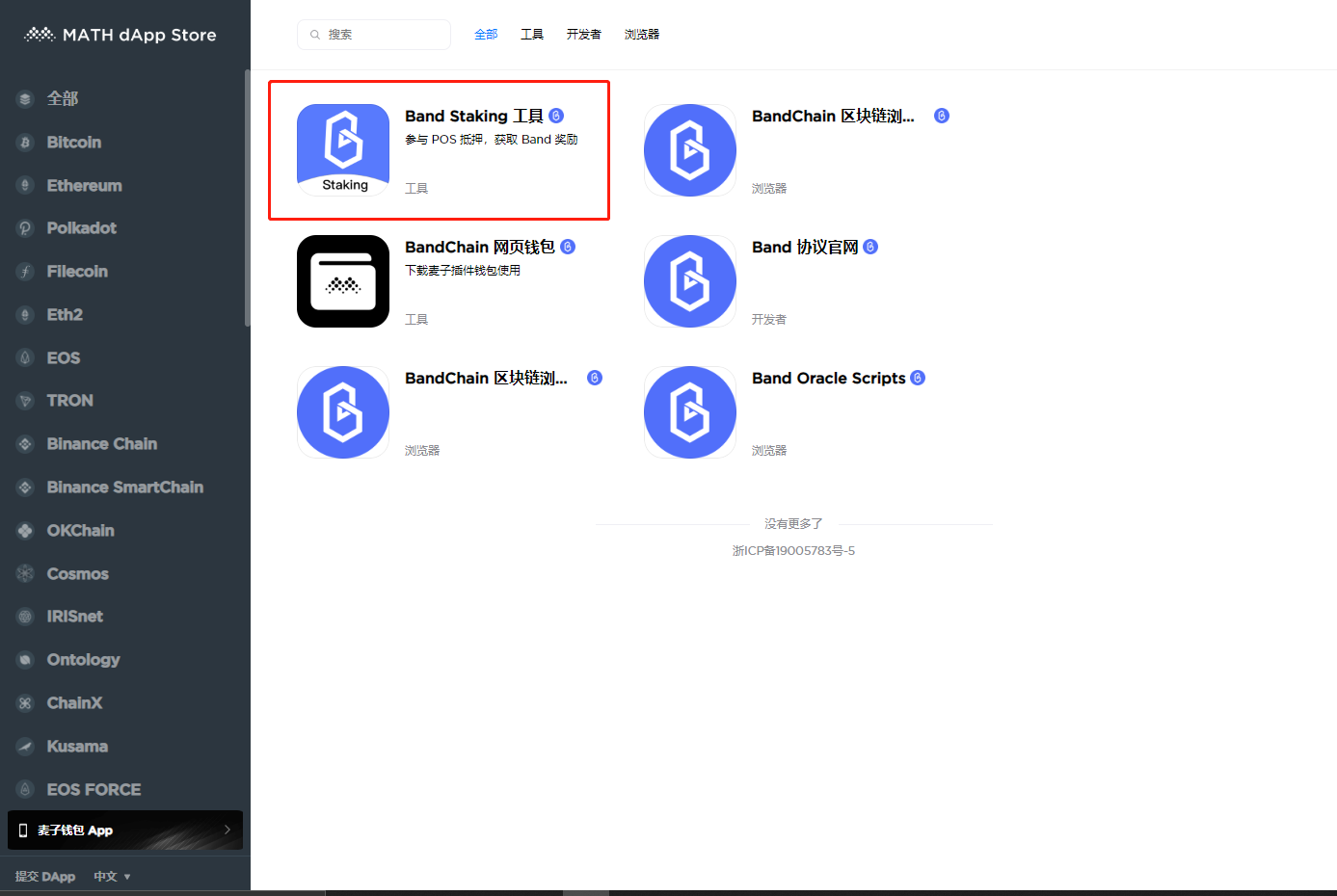Open the BandChain 网页钱包 title
The width and height of the screenshot is (1337, 896).
pos(480,247)
